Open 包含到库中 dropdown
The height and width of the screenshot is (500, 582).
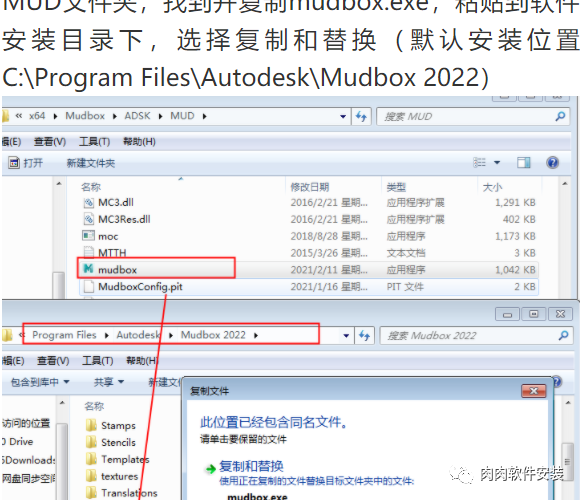coord(40,382)
